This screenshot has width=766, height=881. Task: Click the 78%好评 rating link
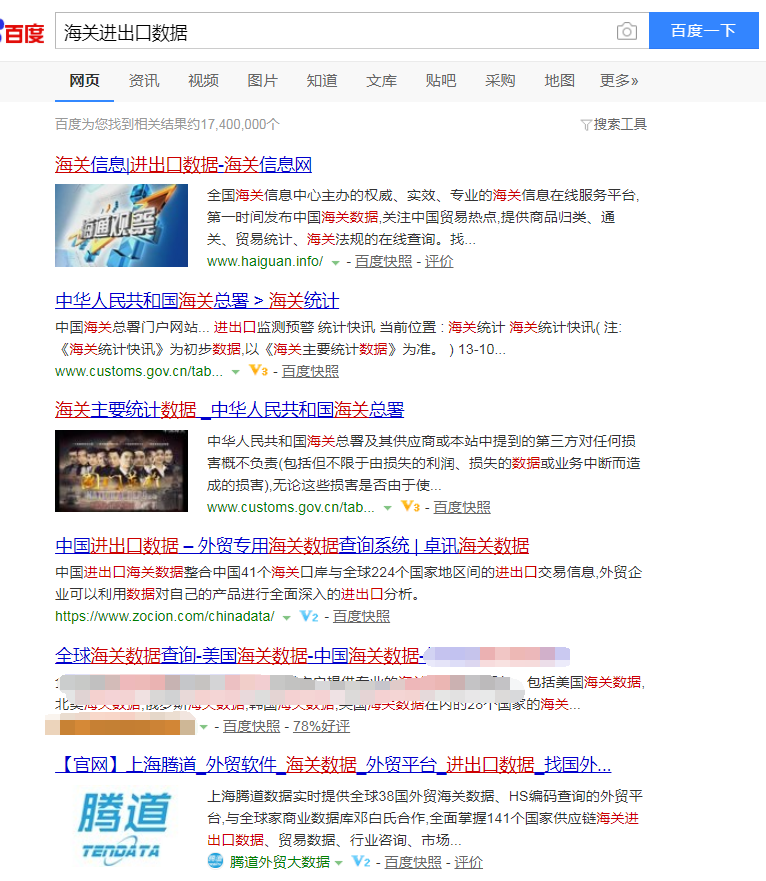click(x=321, y=726)
